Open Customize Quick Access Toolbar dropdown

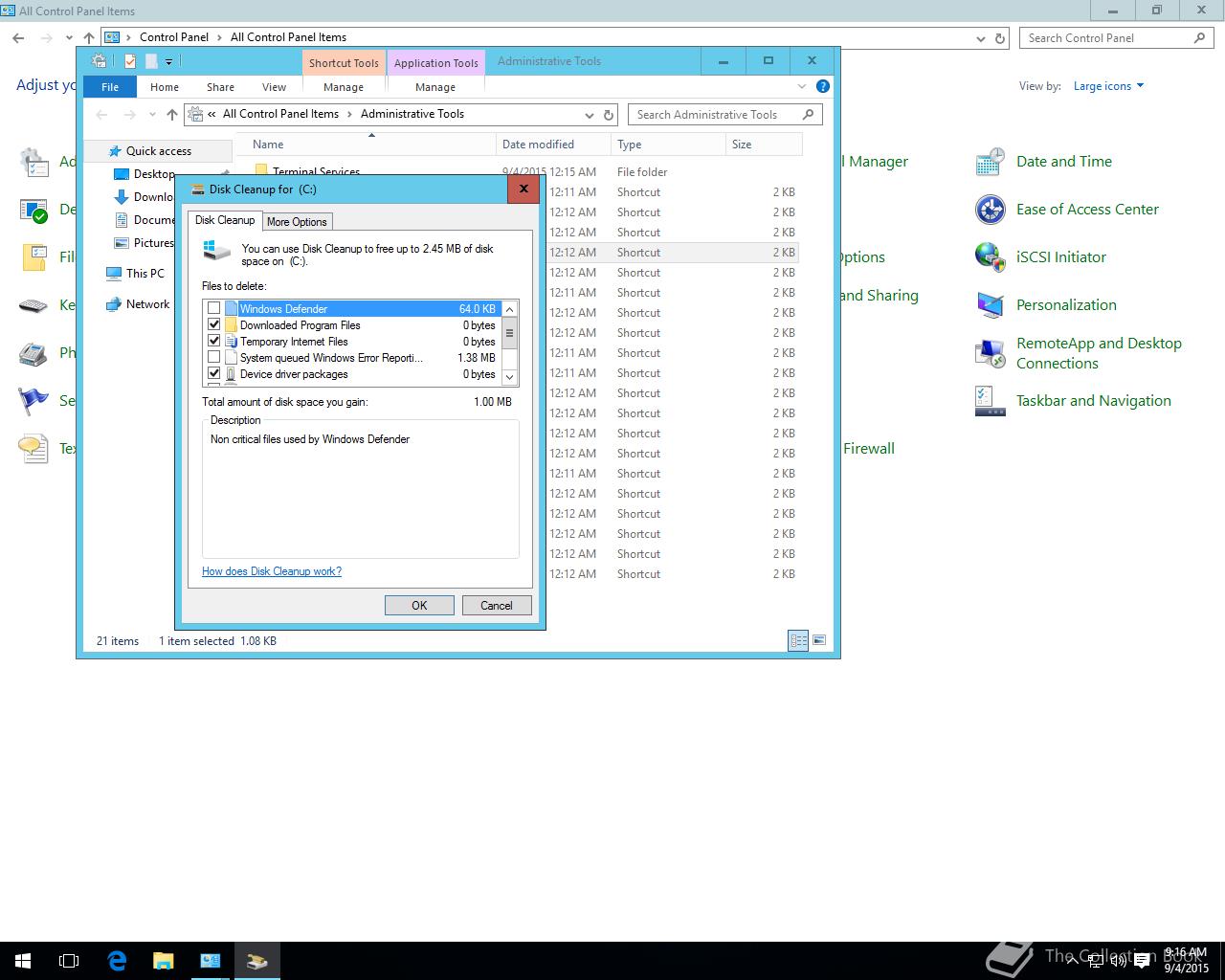[168, 61]
